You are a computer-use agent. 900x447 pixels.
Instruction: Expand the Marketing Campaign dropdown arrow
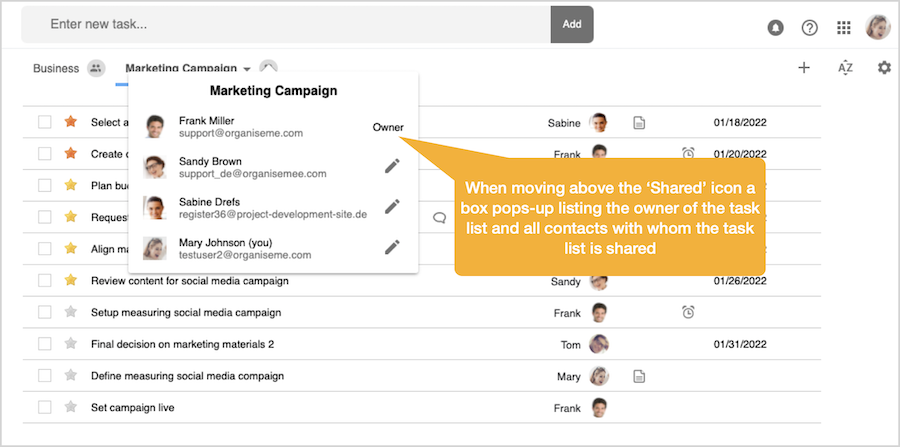point(247,69)
